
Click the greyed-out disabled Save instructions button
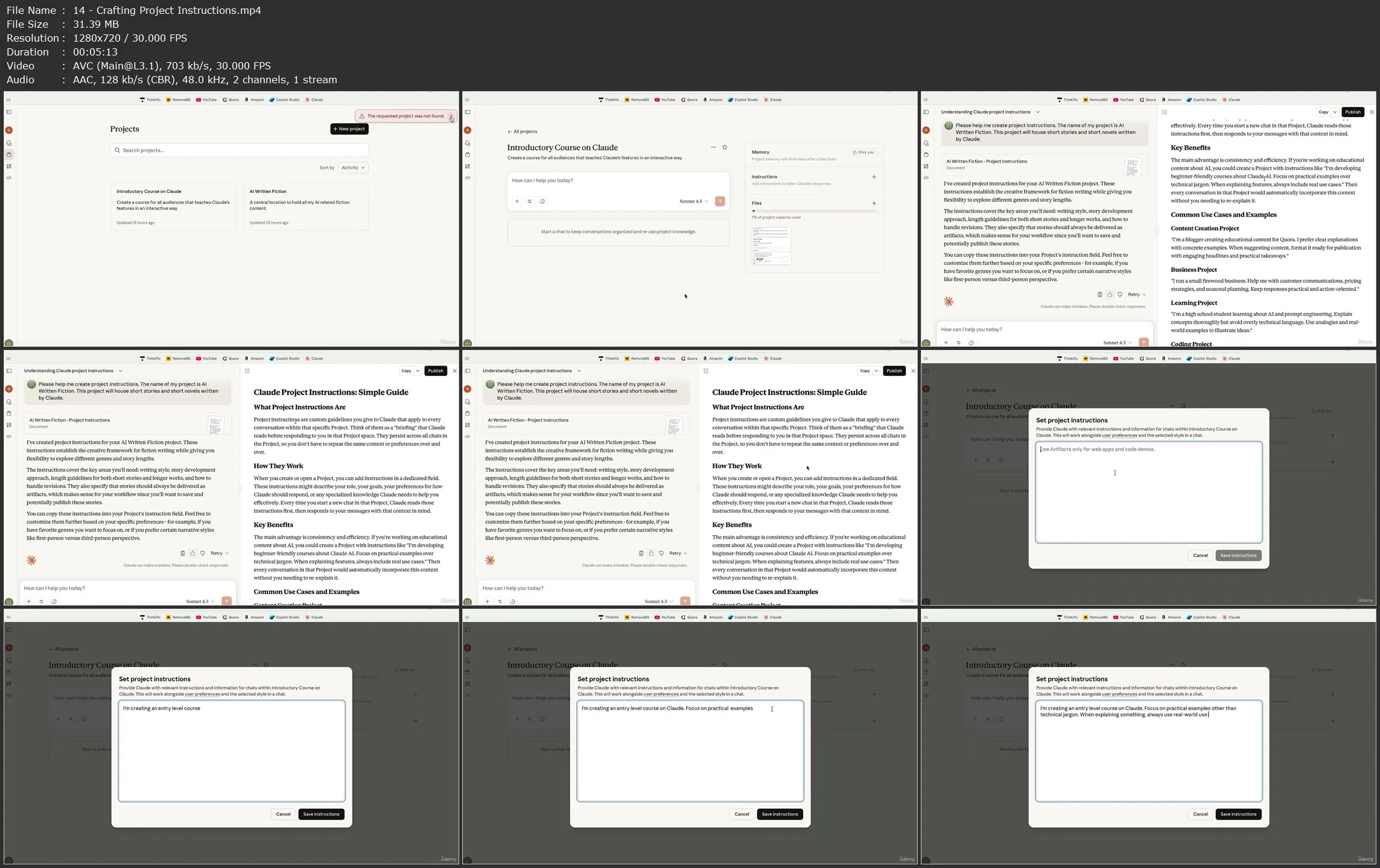(1238, 556)
